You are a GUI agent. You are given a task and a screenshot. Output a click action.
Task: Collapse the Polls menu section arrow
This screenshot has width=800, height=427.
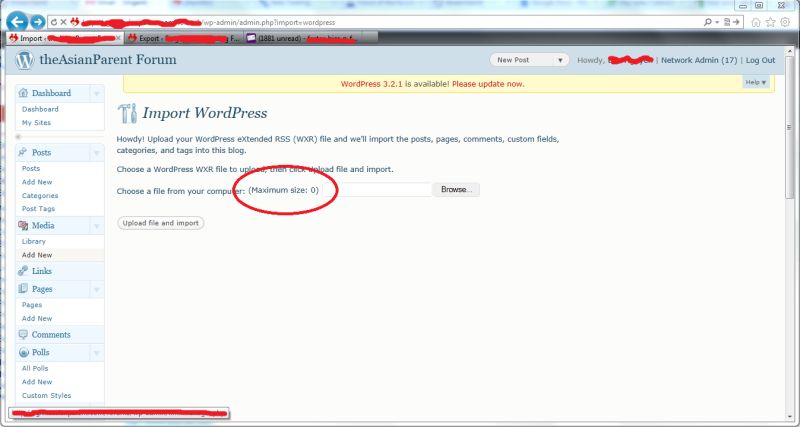tap(96, 353)
